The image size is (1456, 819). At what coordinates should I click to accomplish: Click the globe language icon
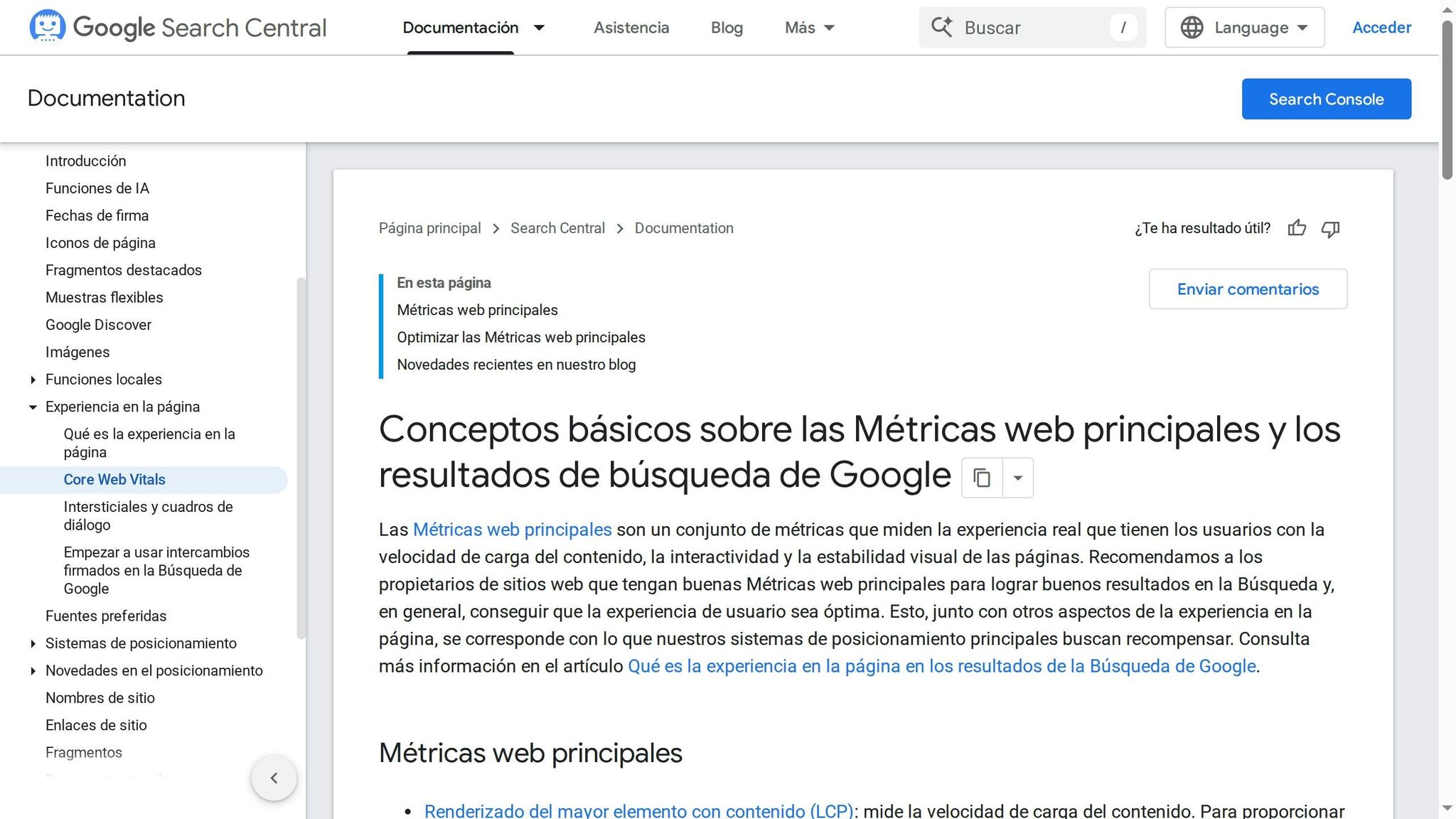click(x=1192, y=27)
